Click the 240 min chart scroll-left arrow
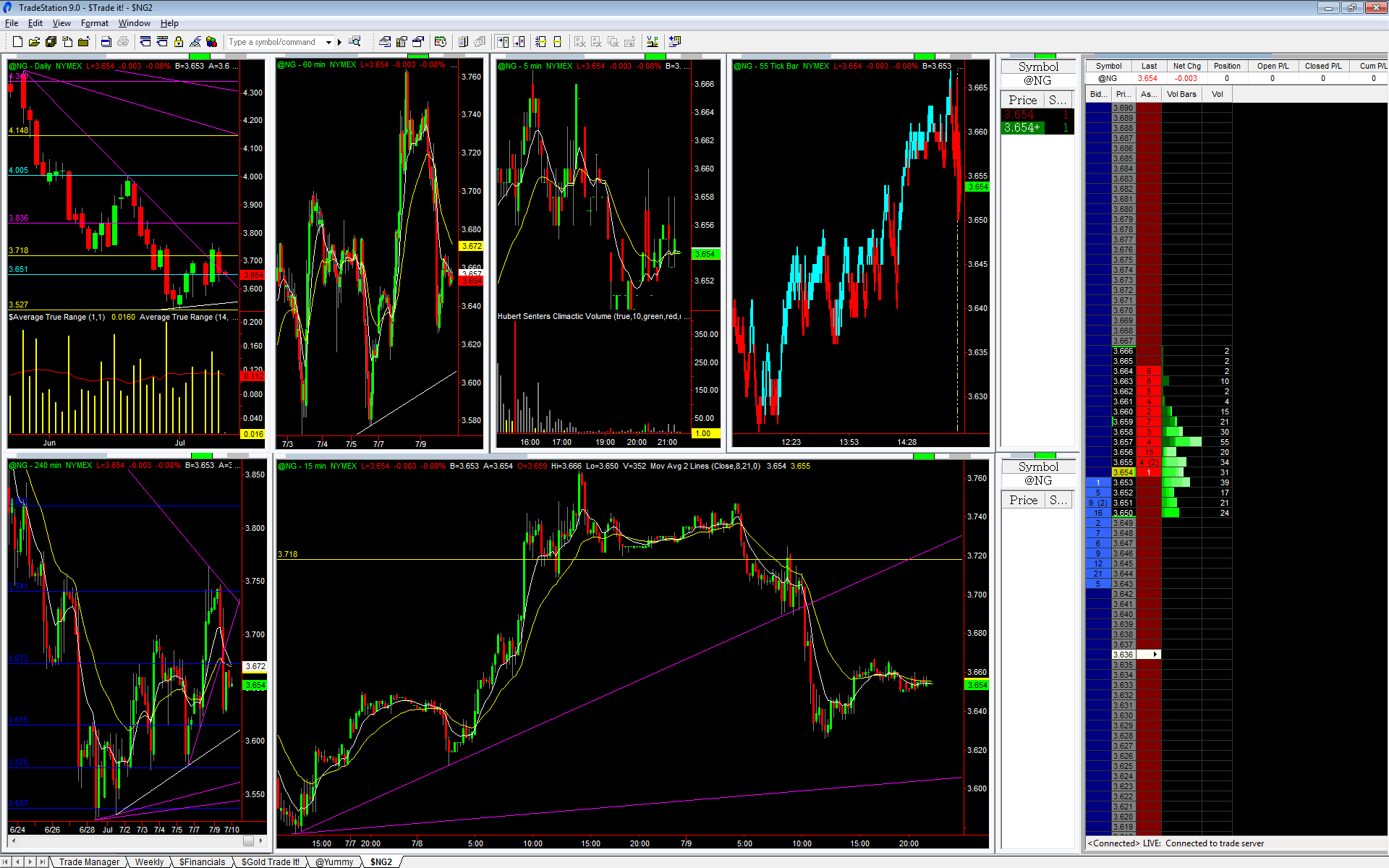 [12, 841]
